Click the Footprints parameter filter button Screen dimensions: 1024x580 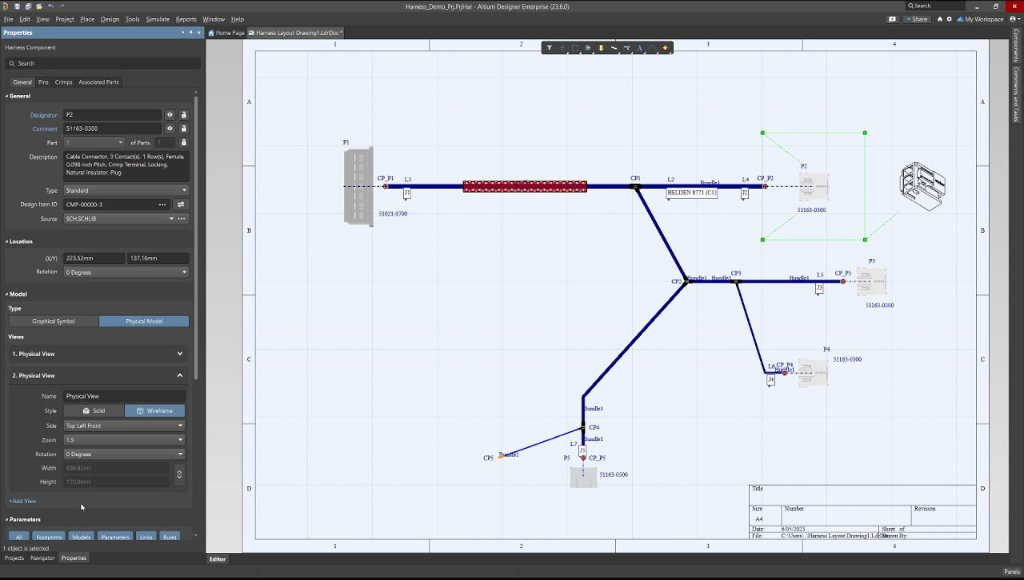coord(49,537)
